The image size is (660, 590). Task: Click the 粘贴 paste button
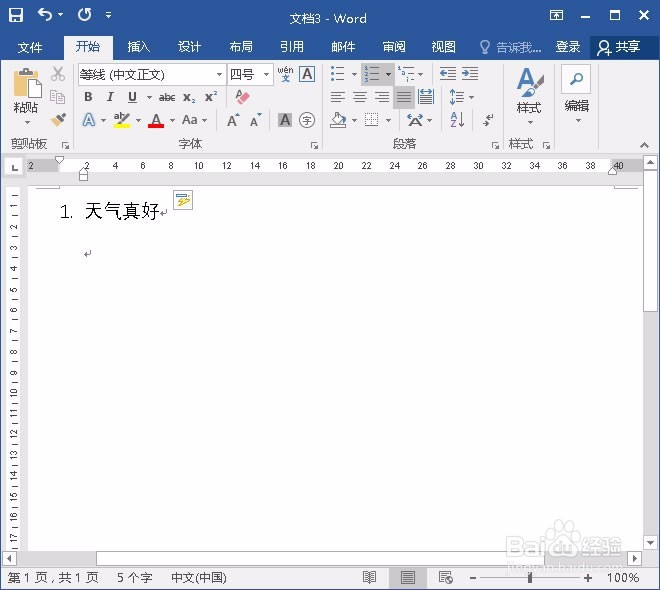click(26, 96)
